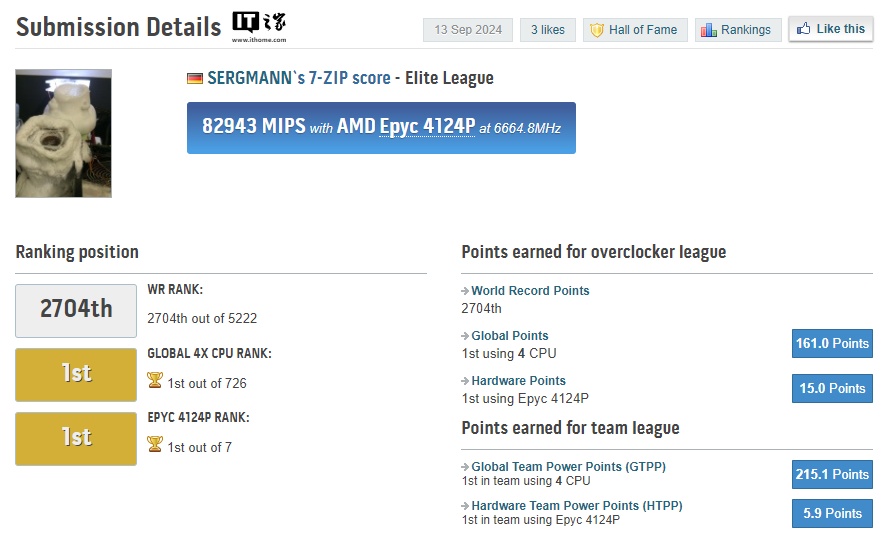The image size is (891, 555).
Task: Click the arrow icon before Hardware Team Power Points
Action: (x=465, y=506)
